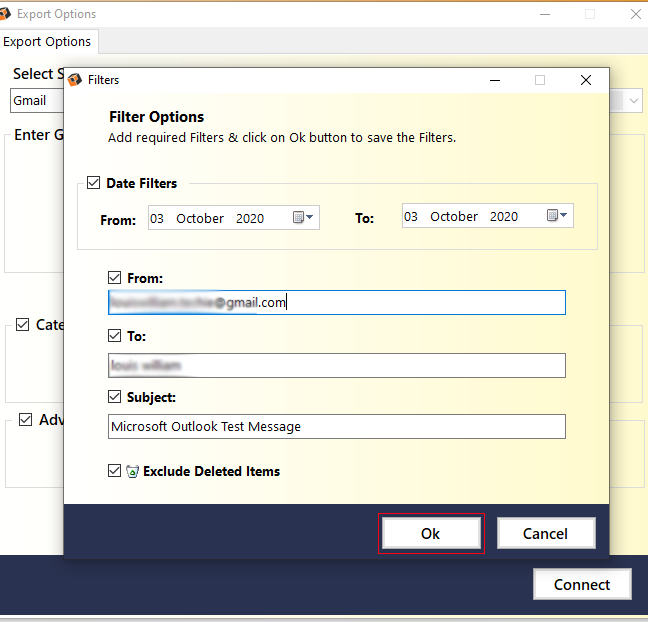Close the Filters dialog
The height and width of the screenshot is (622, 648).
[586, 80]
